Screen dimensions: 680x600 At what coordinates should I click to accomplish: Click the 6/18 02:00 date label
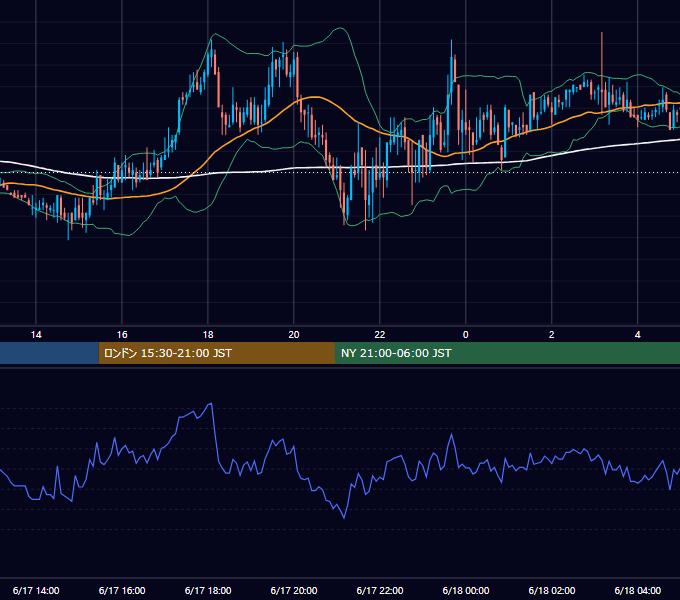pos(551,590)
